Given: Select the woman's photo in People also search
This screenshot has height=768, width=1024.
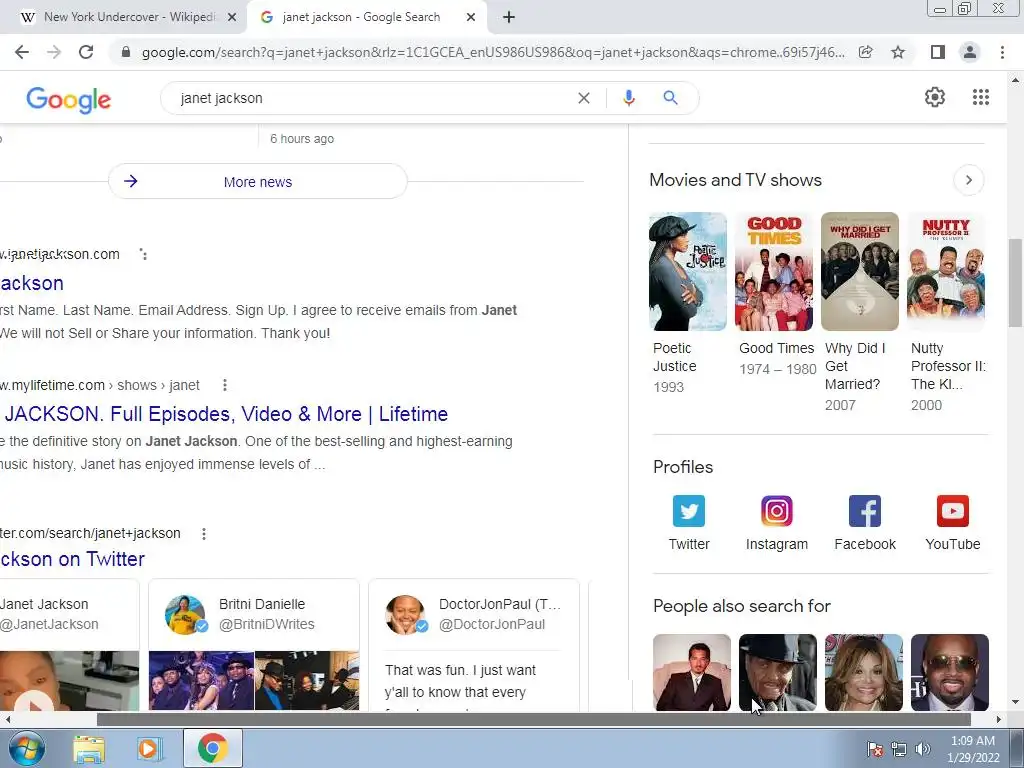Looking at the screenshot, I should coord(864,672).
